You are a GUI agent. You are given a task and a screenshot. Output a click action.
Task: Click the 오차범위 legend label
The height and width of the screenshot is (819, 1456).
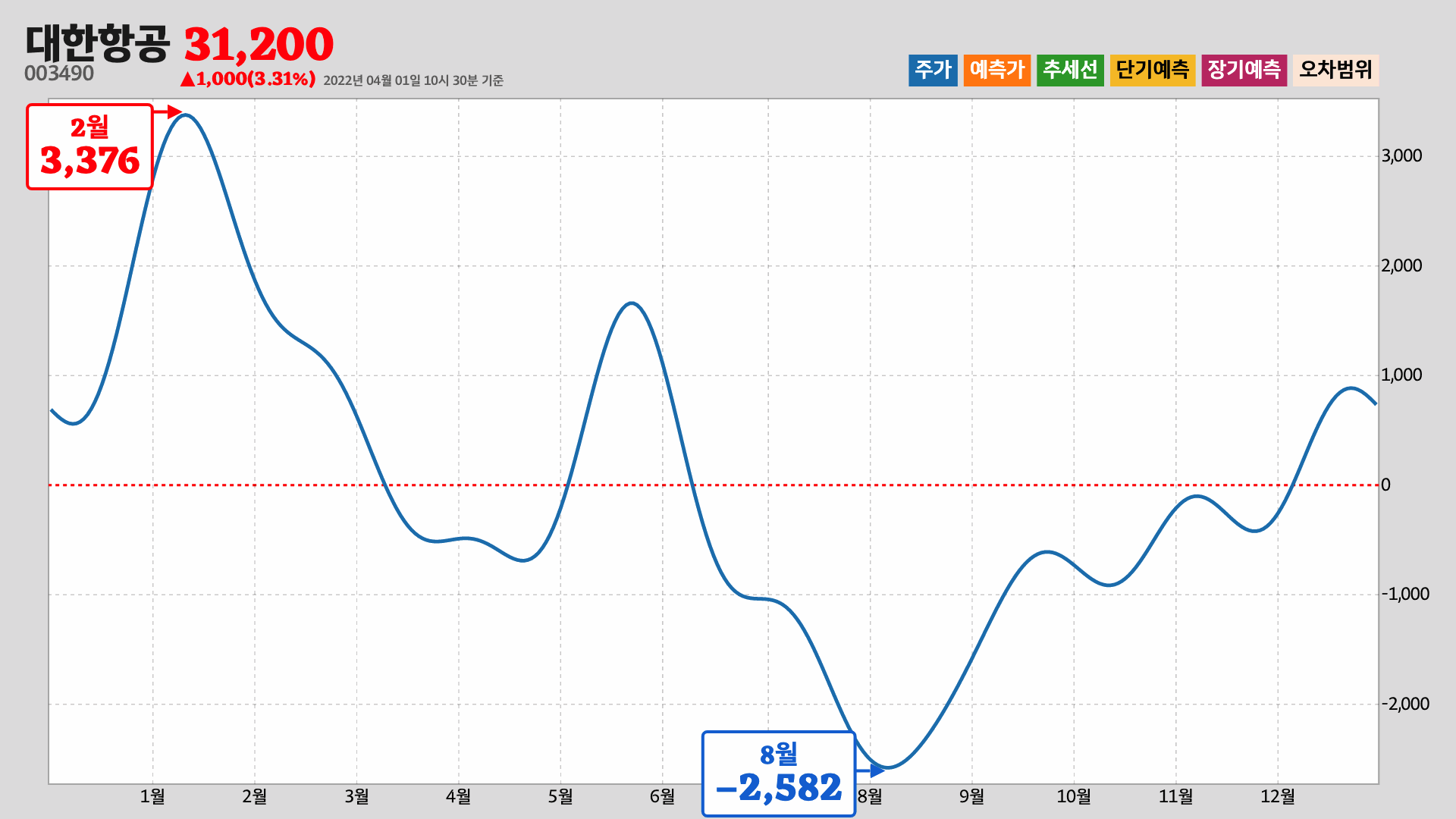[x=1335, y=70]
